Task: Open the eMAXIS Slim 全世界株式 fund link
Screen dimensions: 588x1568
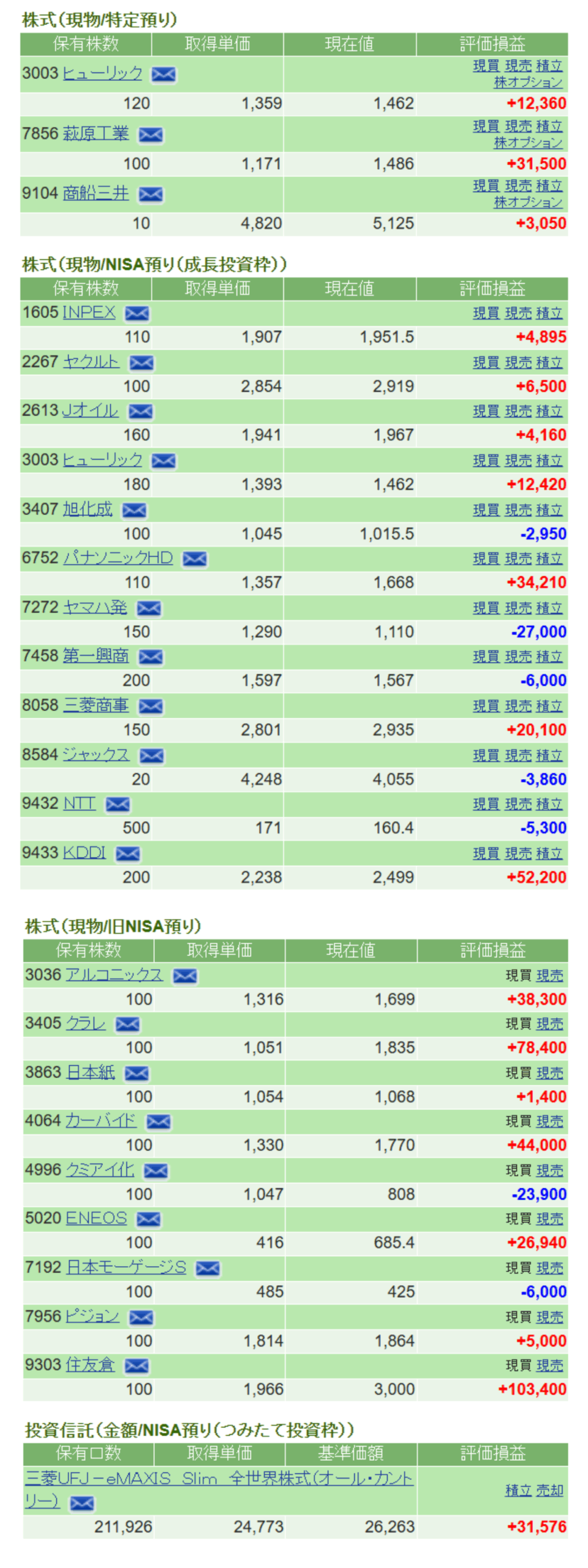Action: coord(219,1479)
